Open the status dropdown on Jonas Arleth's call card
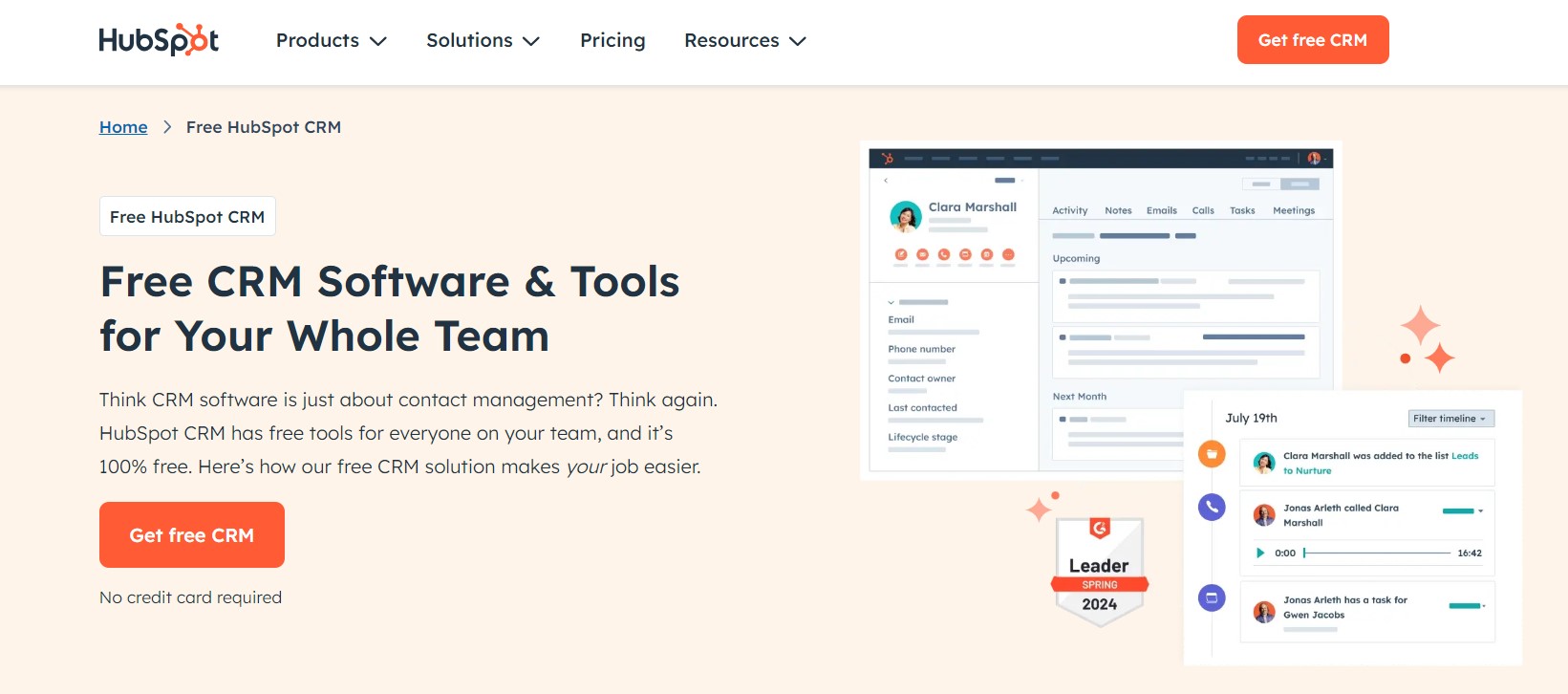This screenshot has height=694, width=1568. point(1463,510)
